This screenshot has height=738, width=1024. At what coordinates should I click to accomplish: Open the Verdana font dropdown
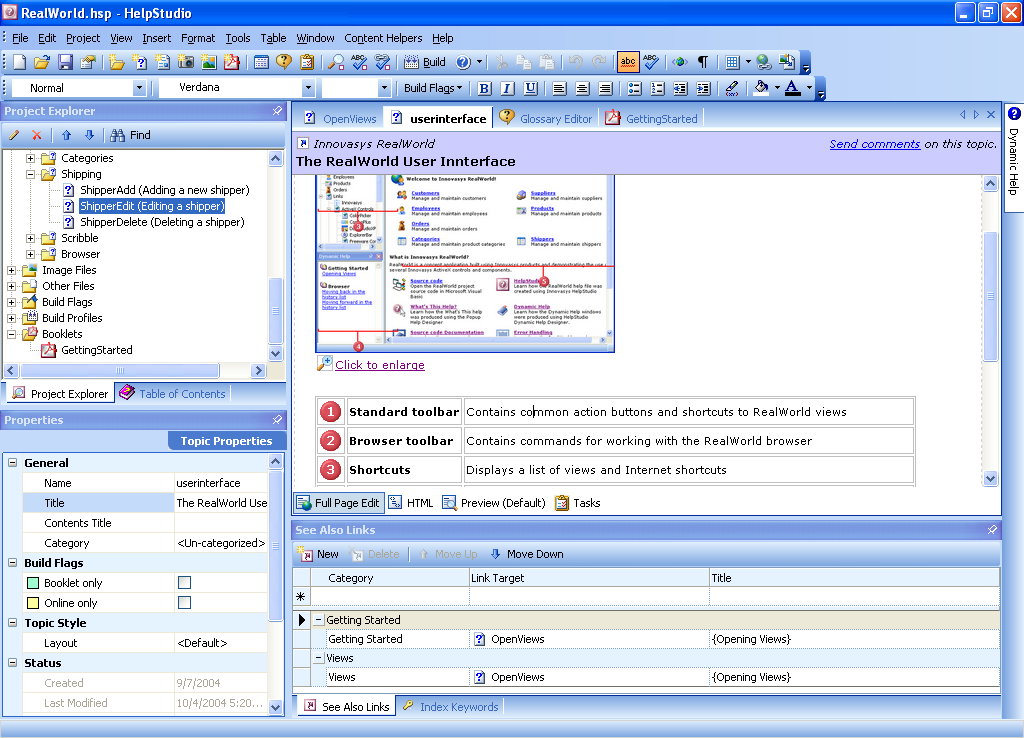308,88
